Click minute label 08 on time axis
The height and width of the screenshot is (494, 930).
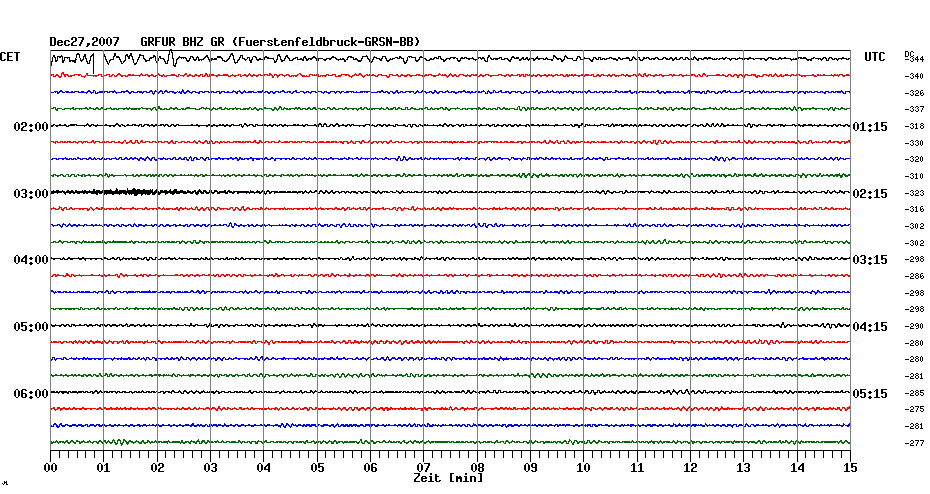[477, 467]
